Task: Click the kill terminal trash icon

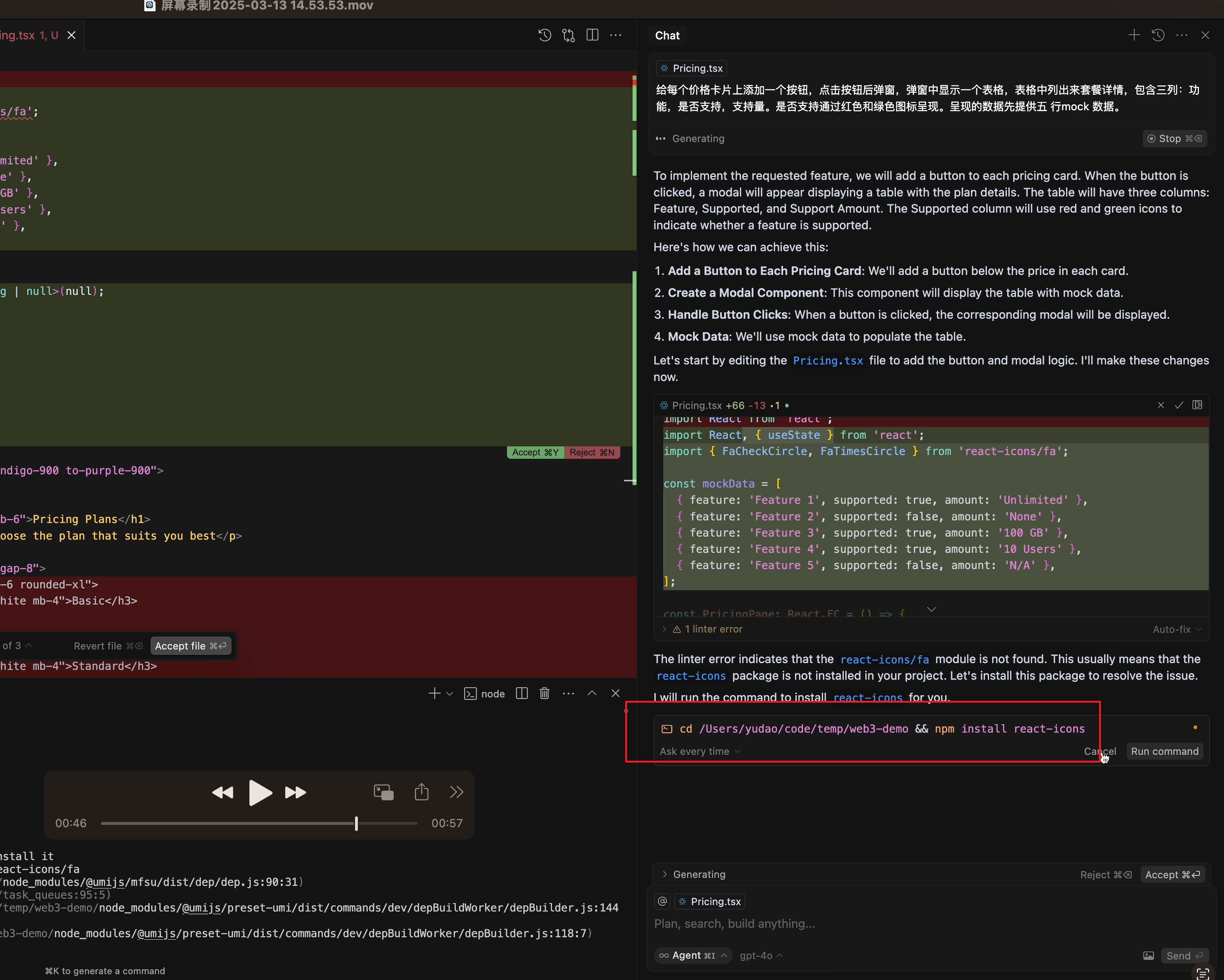Action: (x=544, y=693)
